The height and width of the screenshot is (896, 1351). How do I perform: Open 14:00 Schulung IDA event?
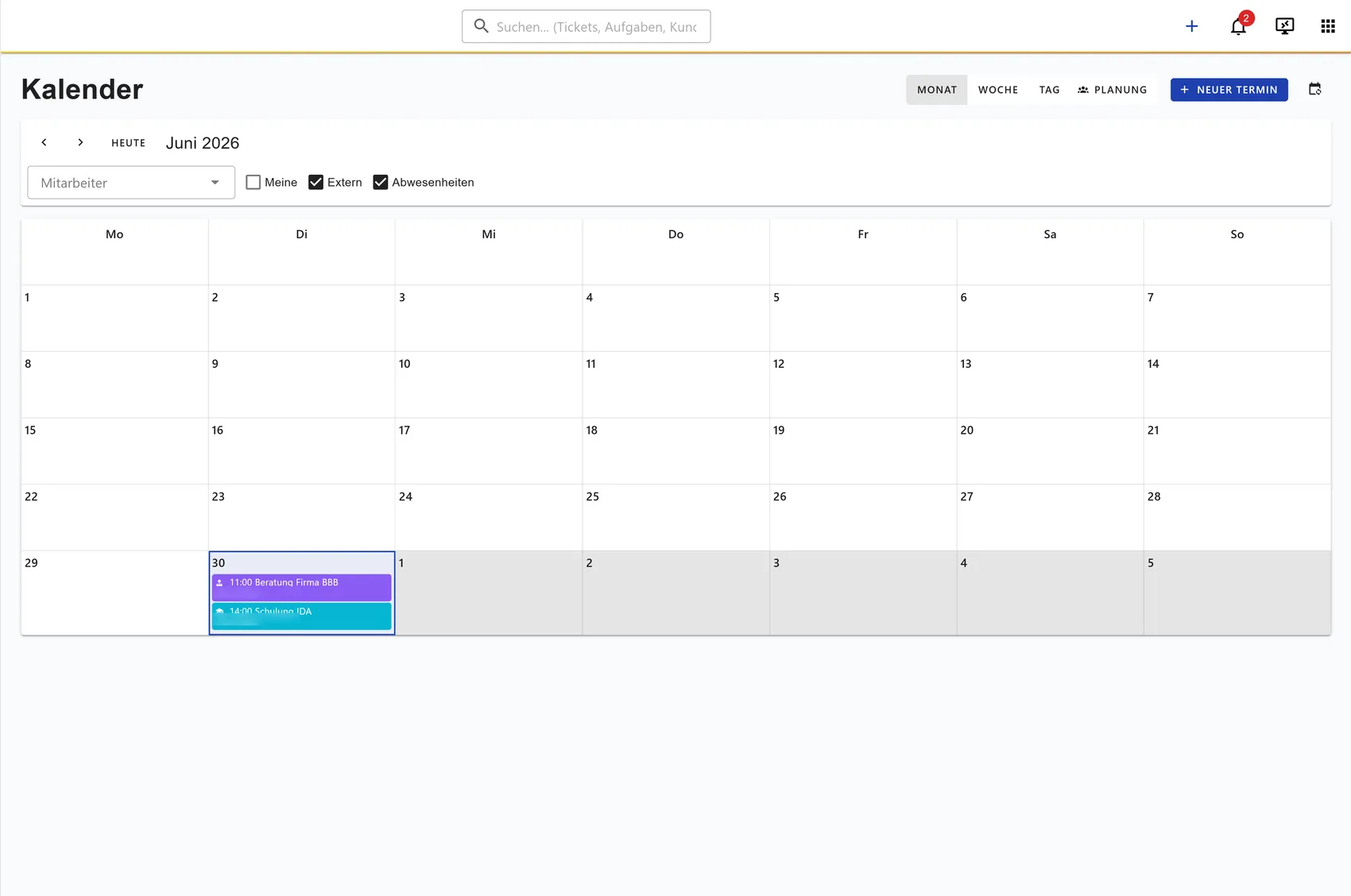[x=302, y=616]
